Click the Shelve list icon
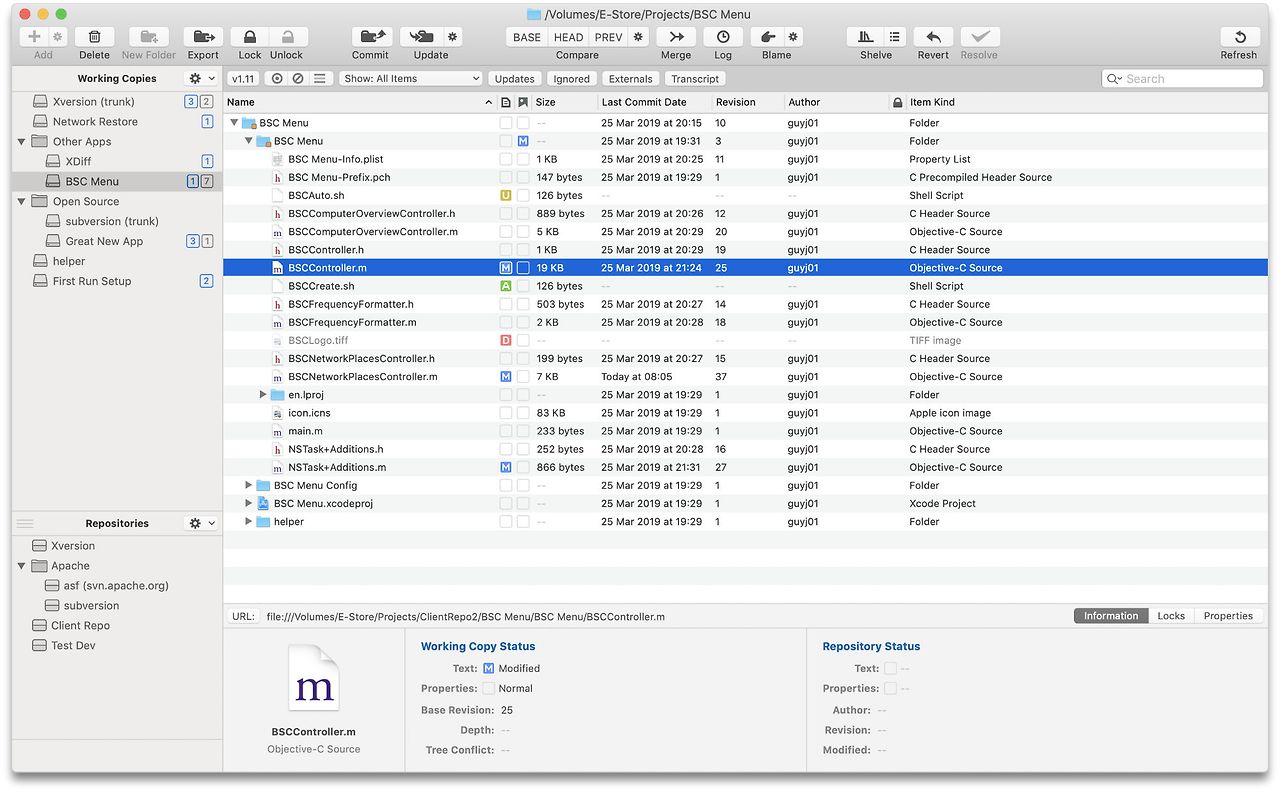Screen dimensions: 1280x792 coord(894,37)
